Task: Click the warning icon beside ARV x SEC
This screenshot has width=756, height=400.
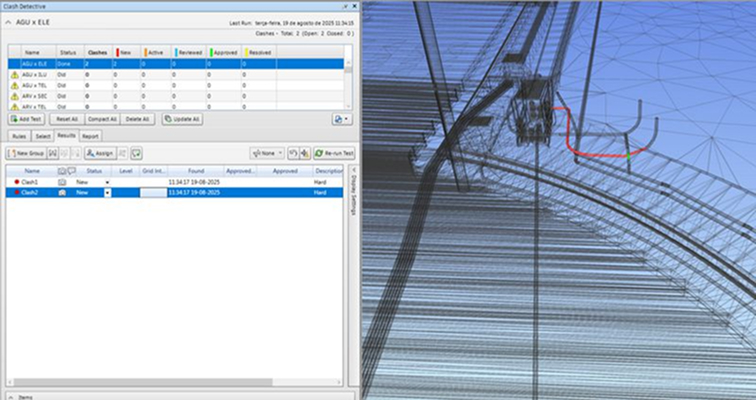Action: [15, 96]
